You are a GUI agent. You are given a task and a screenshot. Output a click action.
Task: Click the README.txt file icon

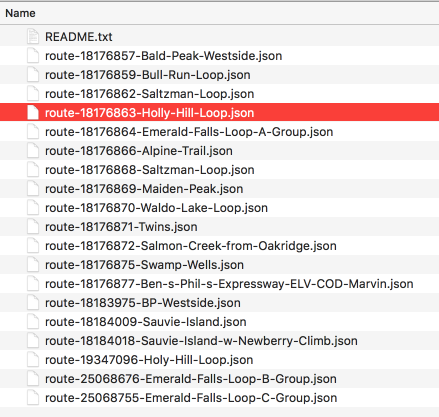(x=33, y=36)
